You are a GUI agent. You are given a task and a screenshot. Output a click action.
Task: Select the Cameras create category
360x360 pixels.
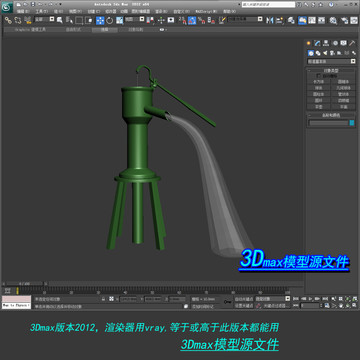[x=332, y=53]
